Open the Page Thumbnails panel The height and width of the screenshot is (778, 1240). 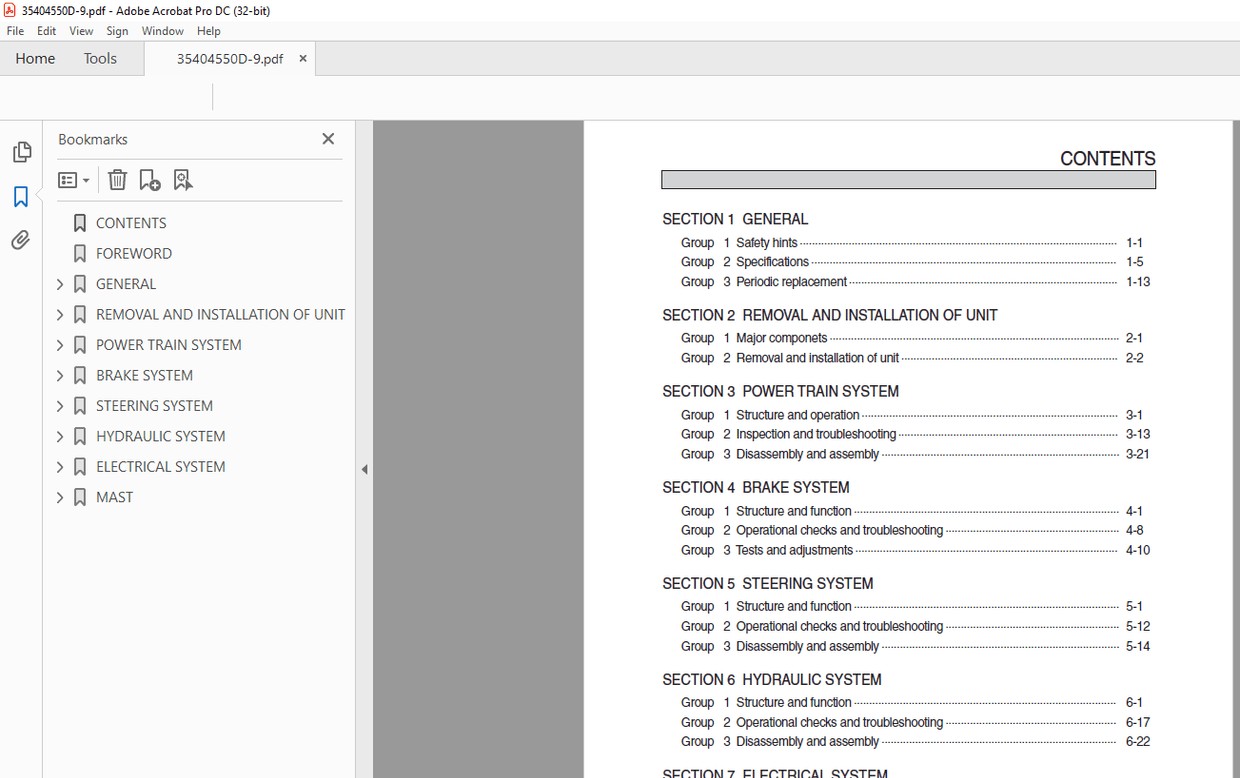tap(22, 151)
